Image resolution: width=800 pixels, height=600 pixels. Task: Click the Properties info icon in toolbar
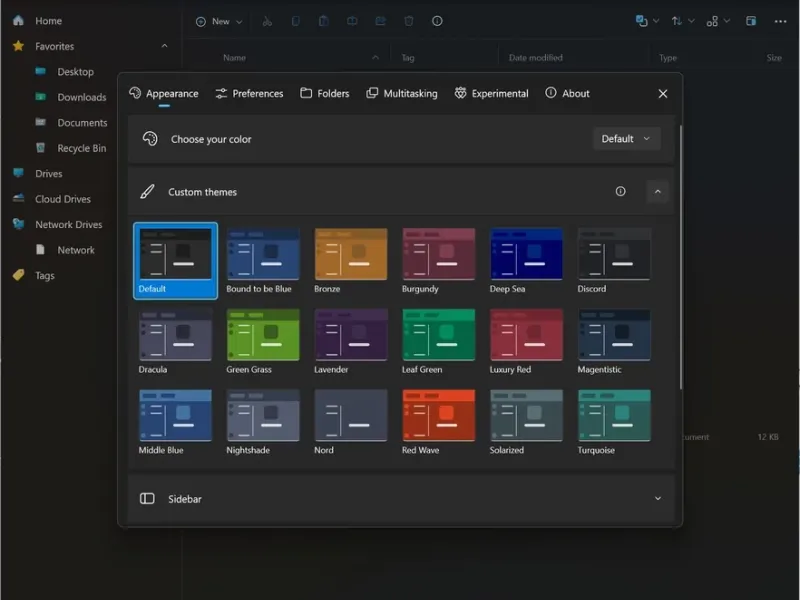point(437,21)
